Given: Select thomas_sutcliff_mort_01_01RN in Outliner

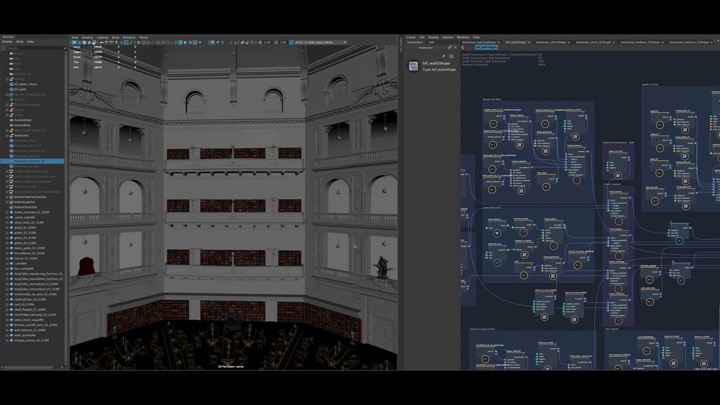Looking at the screenshot, I should tap(36, 325).
